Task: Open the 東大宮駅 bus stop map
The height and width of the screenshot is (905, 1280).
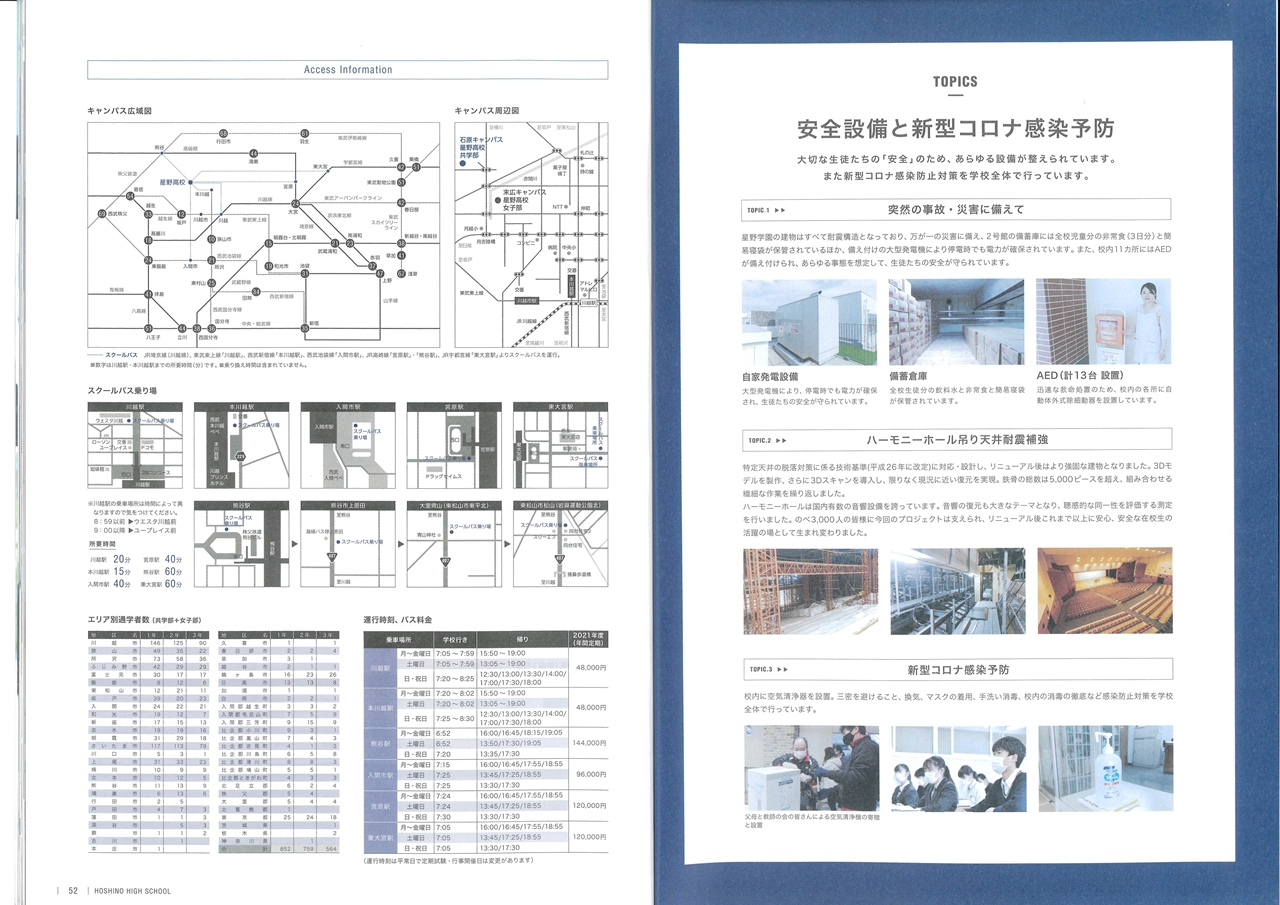Action: point(560,445)
